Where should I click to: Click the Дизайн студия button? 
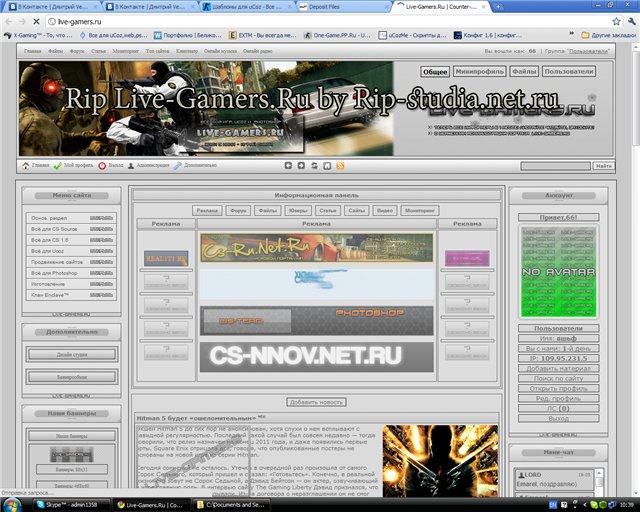pyautogui.click(x=72, y=354)
